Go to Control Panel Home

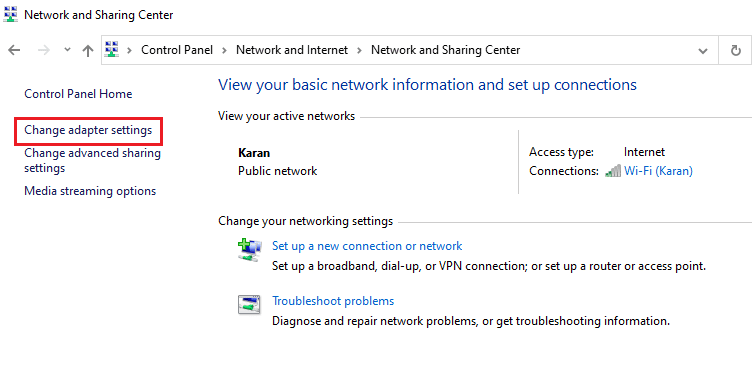point(78,94)
